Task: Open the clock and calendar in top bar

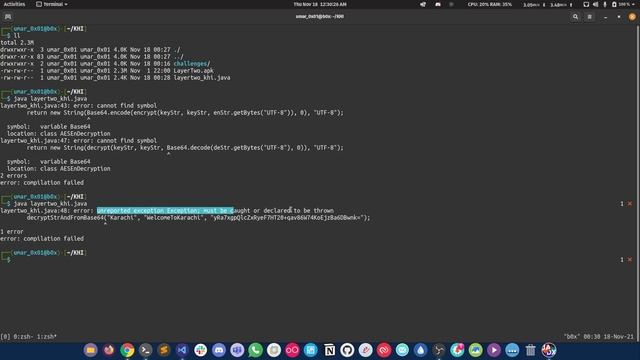Action: pos(320,4)
